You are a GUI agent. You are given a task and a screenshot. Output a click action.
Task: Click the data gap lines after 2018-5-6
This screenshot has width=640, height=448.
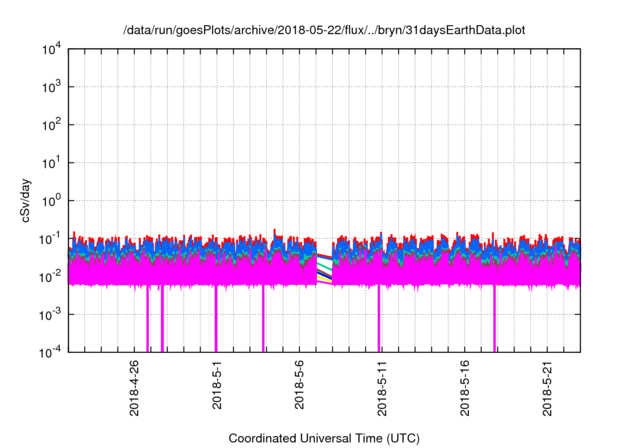click(x=324, y=268)
